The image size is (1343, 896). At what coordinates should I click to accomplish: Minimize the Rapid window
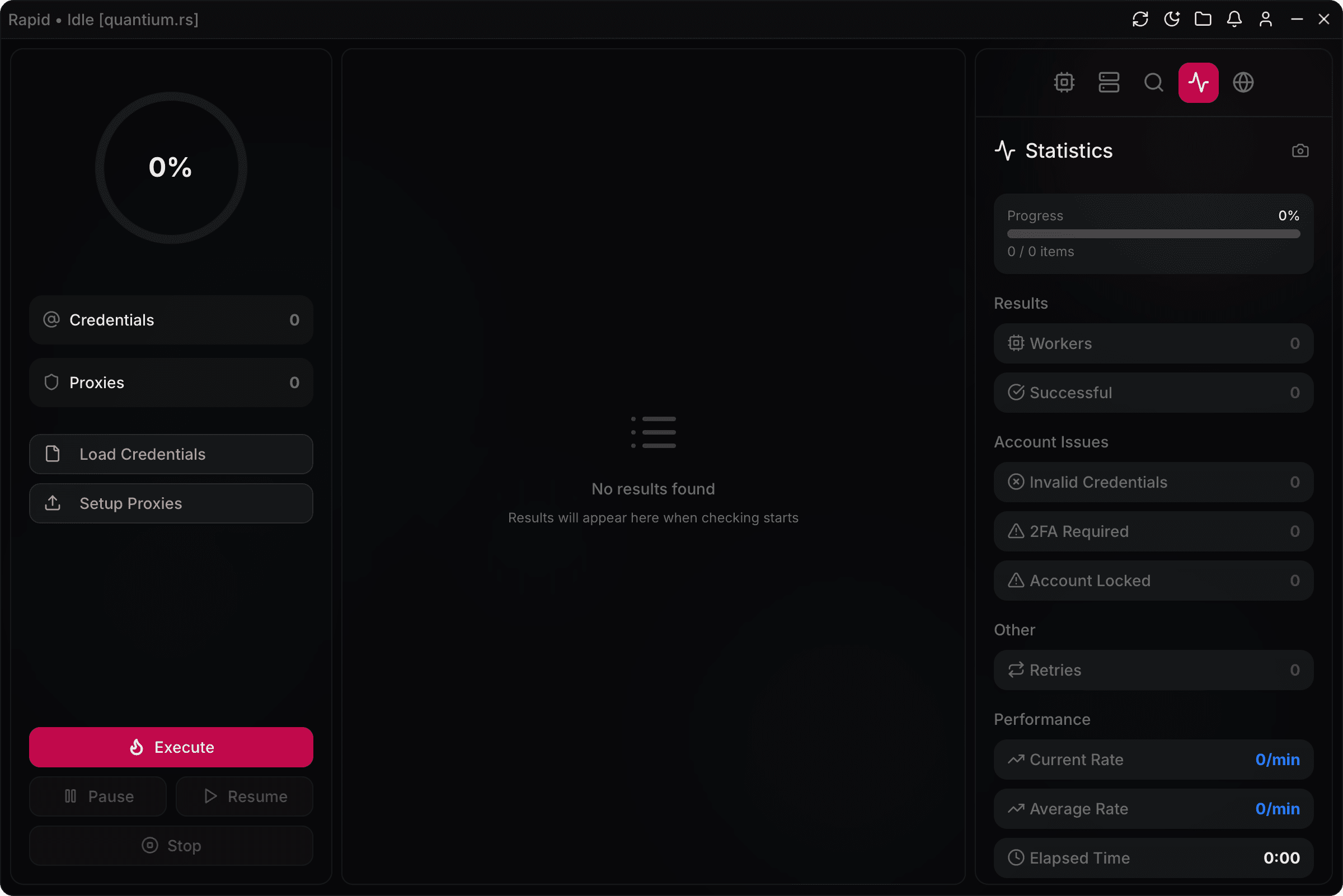coord(1297,20)
